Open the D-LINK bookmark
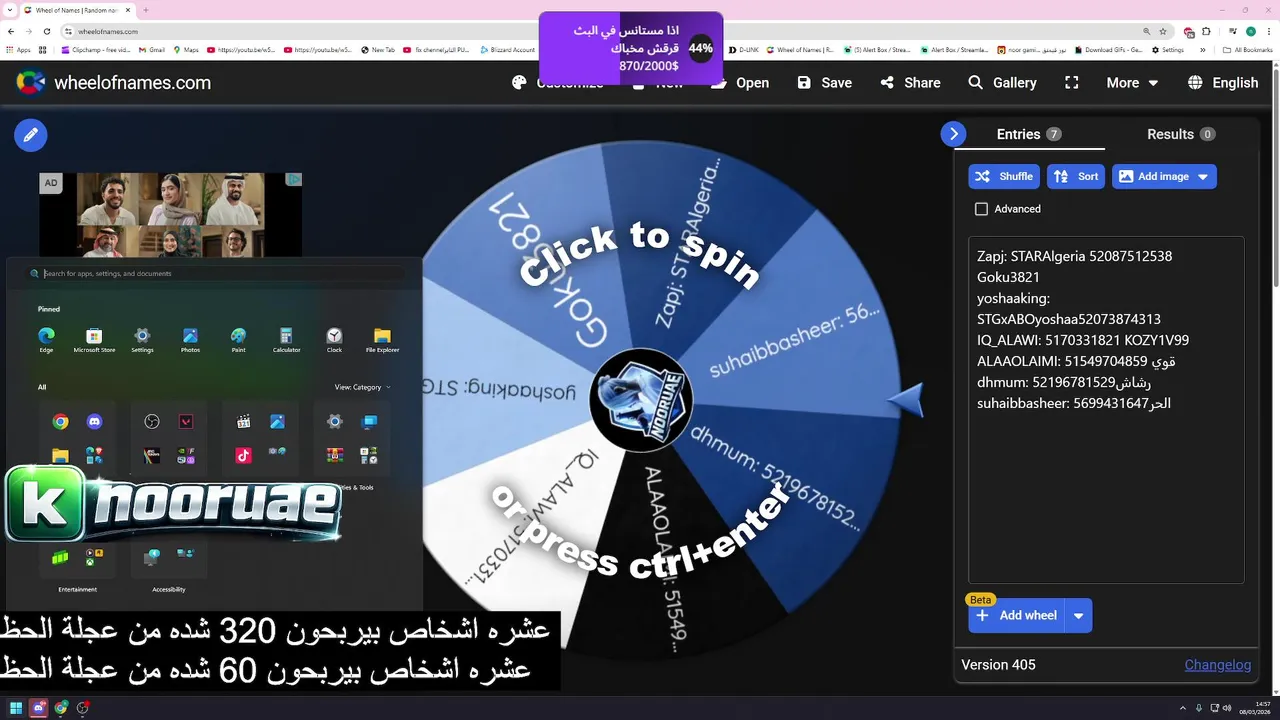This screenshot has height=720, width=1280. point(743,49)
